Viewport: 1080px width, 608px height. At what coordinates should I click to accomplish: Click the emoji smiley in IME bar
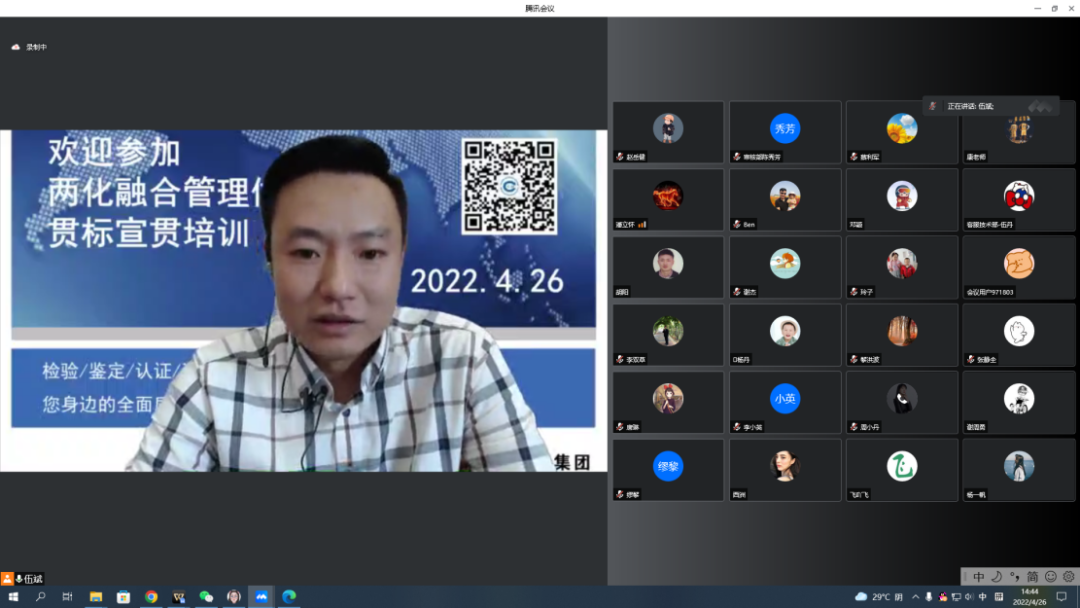pyautogui.click(x=1050, y=577)
